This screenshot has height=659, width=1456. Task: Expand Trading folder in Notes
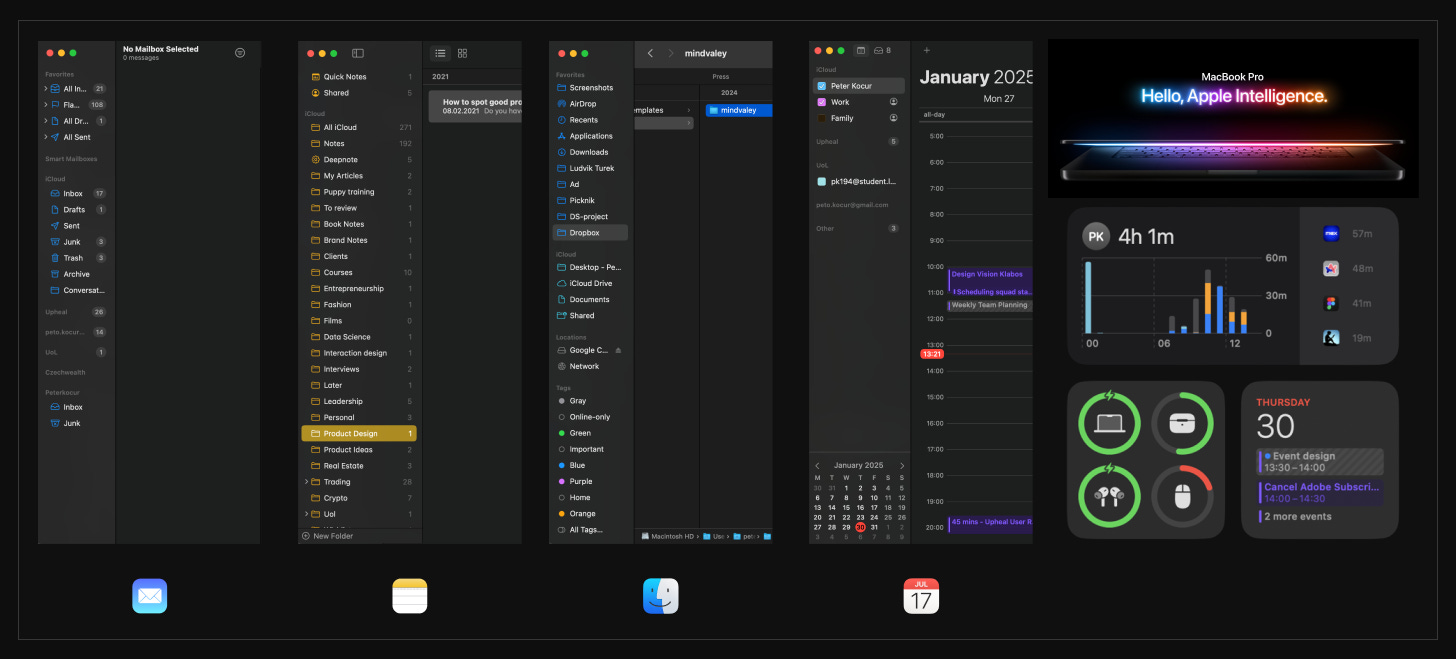click(x=306, y=482)
